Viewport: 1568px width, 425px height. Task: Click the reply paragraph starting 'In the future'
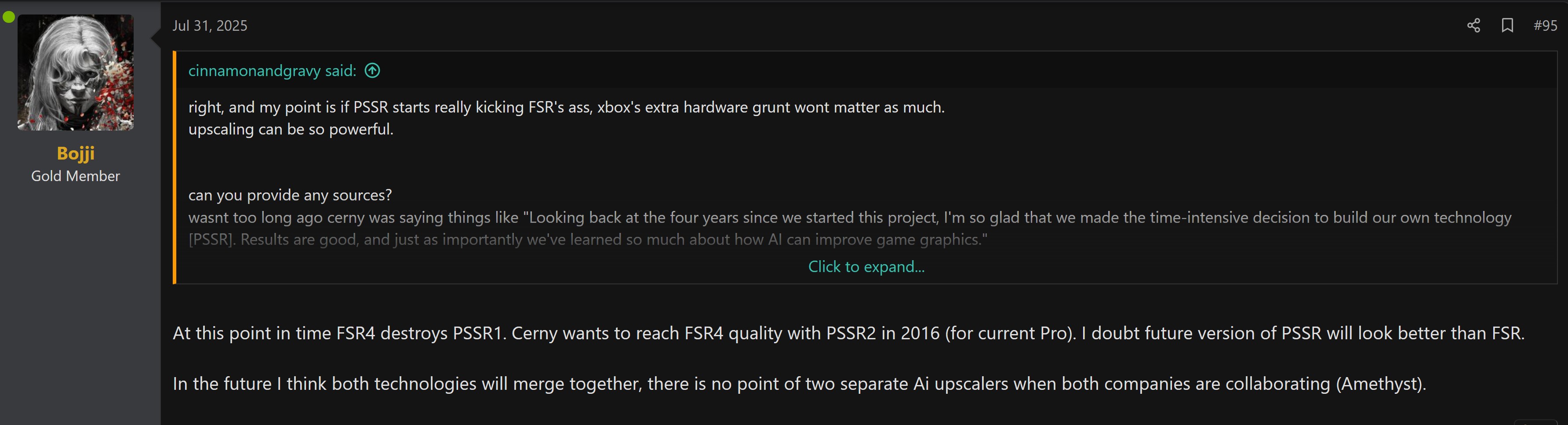799,384
